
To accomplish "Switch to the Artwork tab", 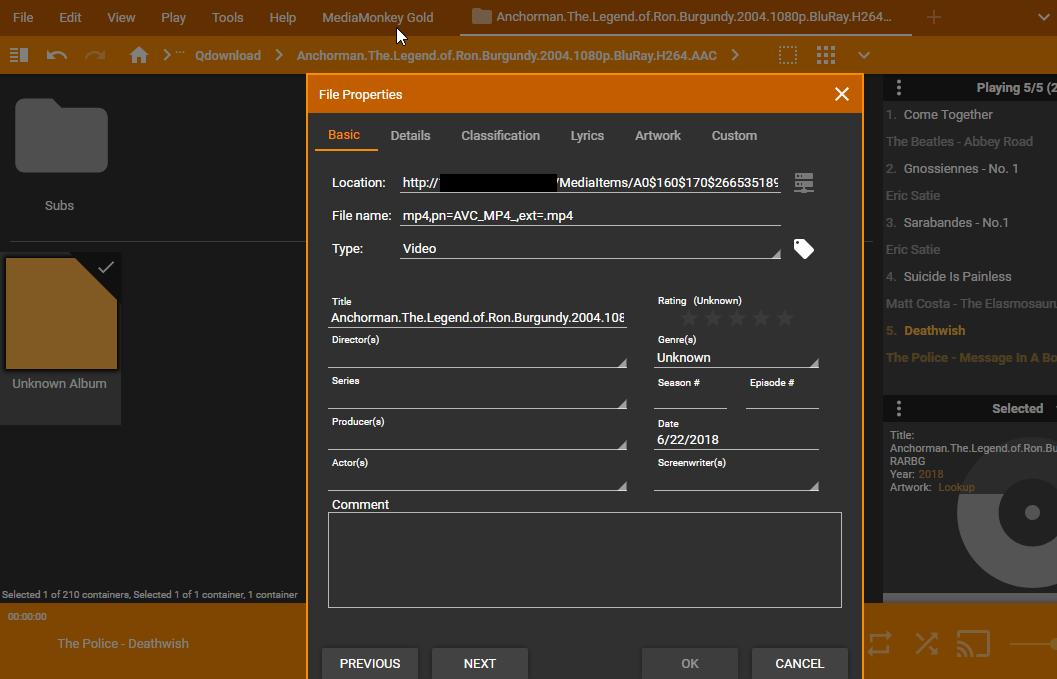I will tap(657, 136).
